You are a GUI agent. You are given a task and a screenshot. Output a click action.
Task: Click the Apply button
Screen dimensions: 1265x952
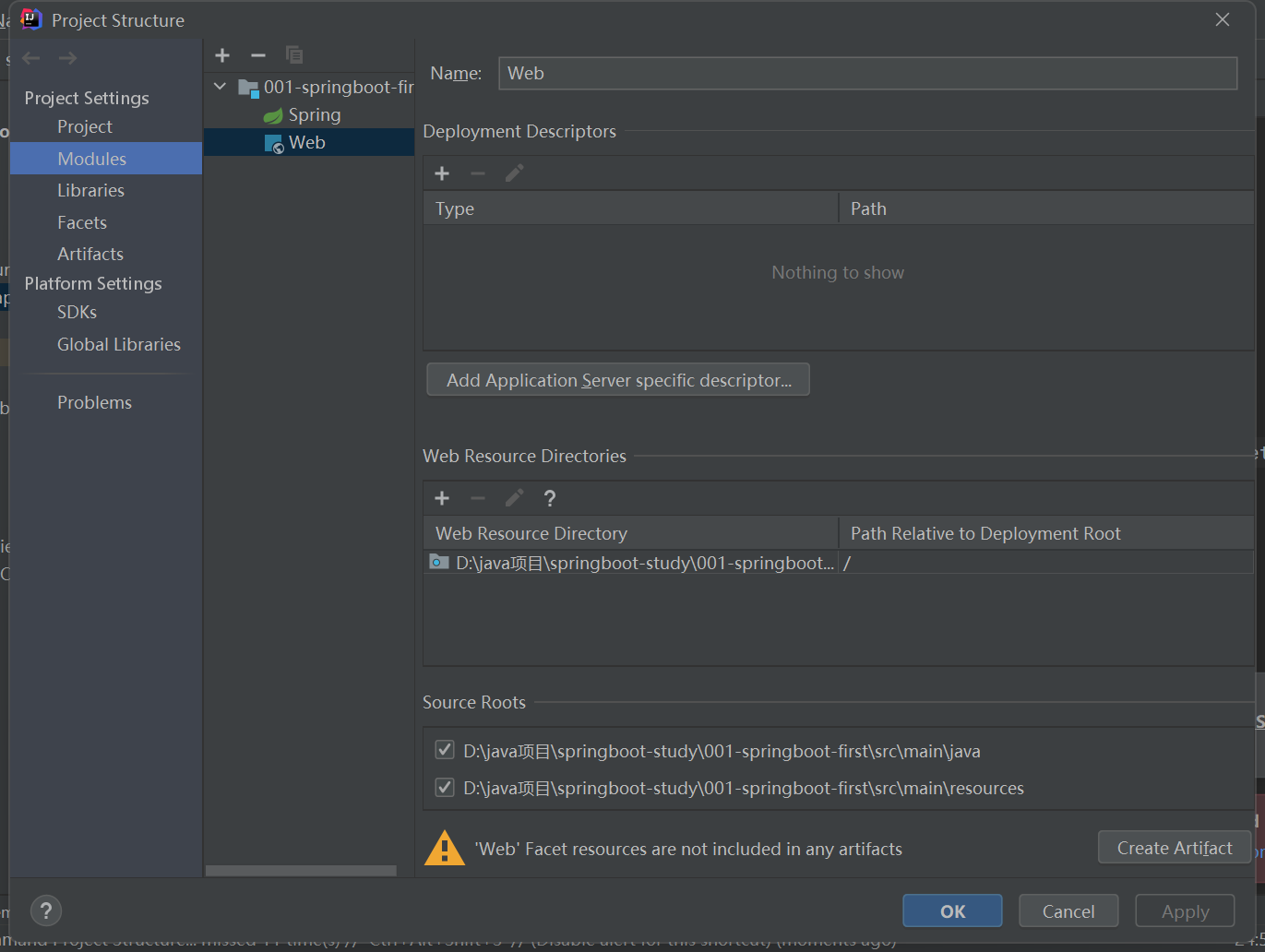1185,911
